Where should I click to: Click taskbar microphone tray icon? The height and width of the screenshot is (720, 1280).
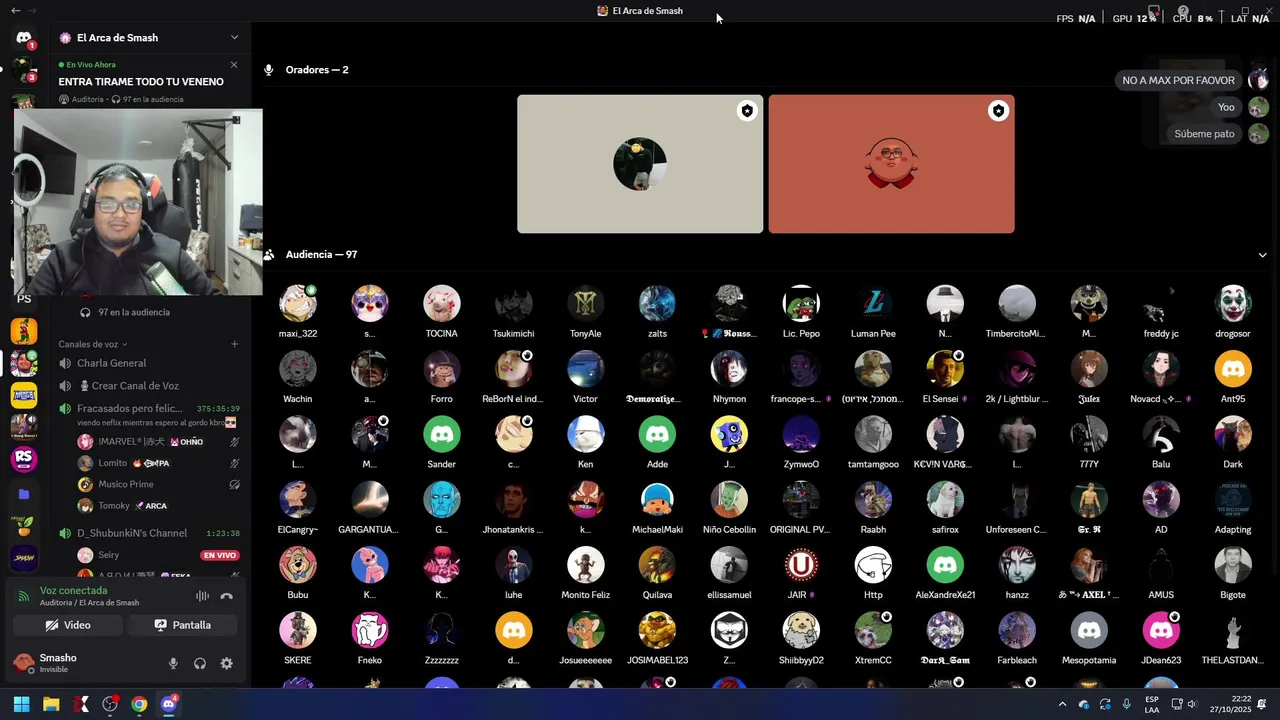(x=1127, y=704)
